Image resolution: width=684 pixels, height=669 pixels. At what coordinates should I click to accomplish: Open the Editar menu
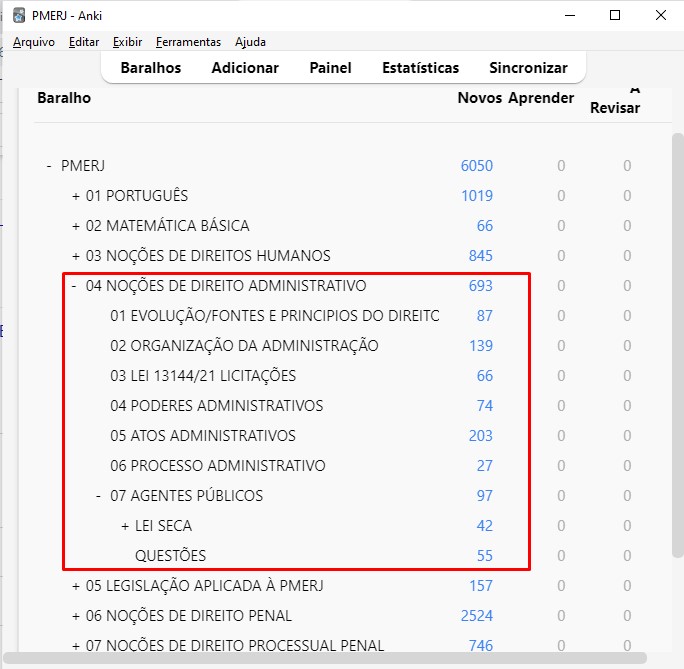(x=84, y=42)
